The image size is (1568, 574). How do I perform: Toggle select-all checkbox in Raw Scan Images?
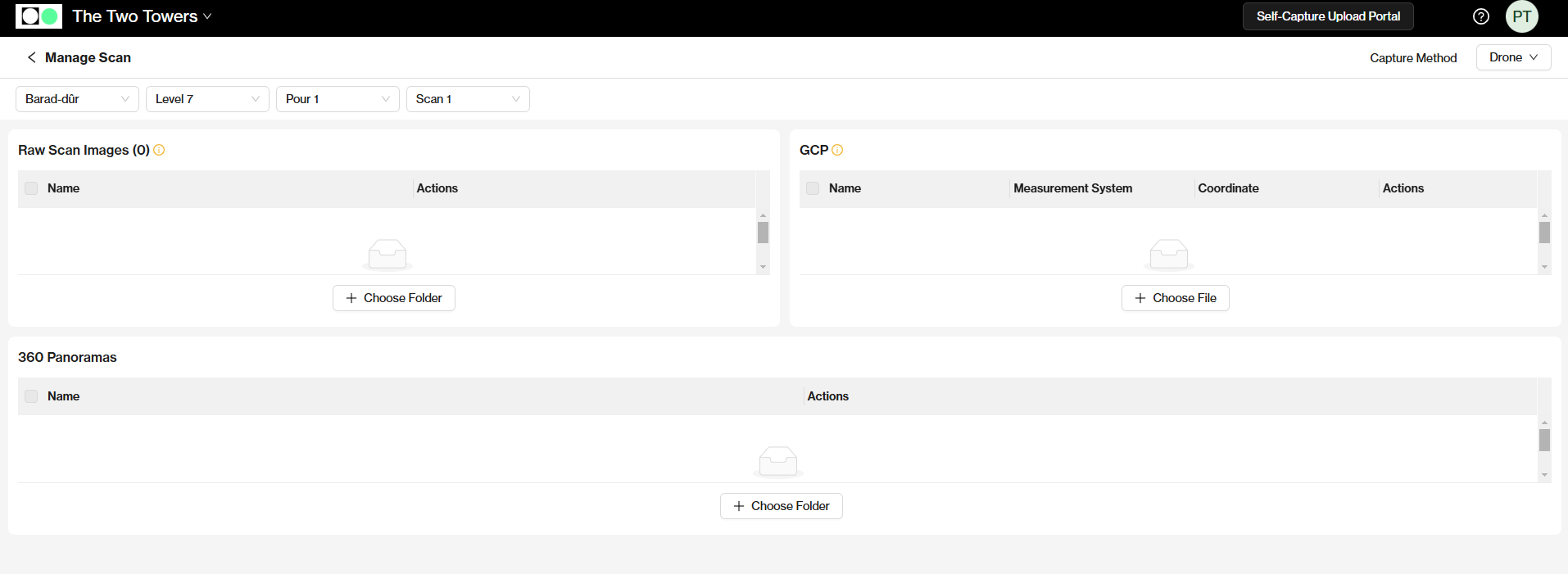tap(31, 188)
